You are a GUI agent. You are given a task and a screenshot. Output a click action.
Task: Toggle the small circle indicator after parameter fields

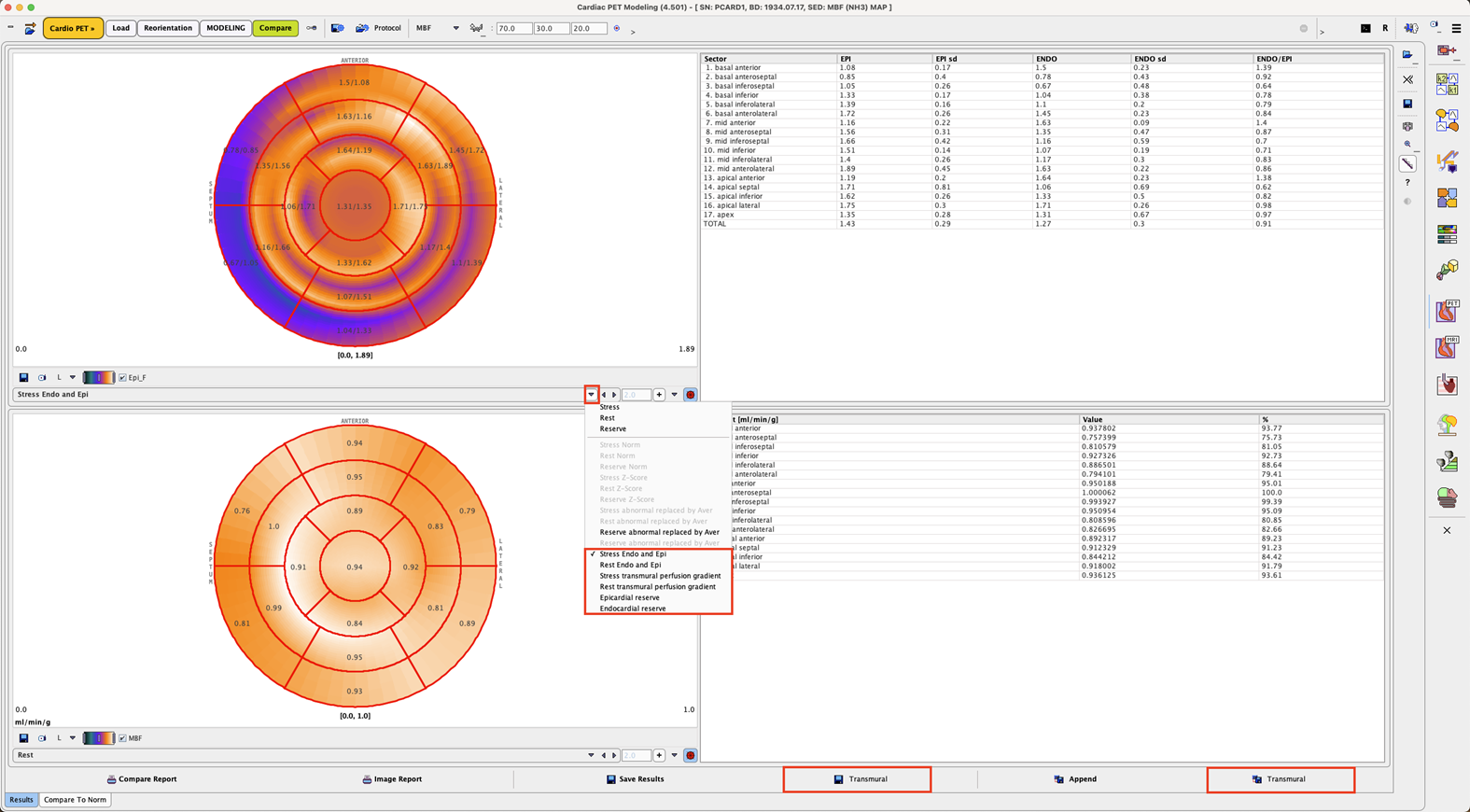tap(617, 28)
